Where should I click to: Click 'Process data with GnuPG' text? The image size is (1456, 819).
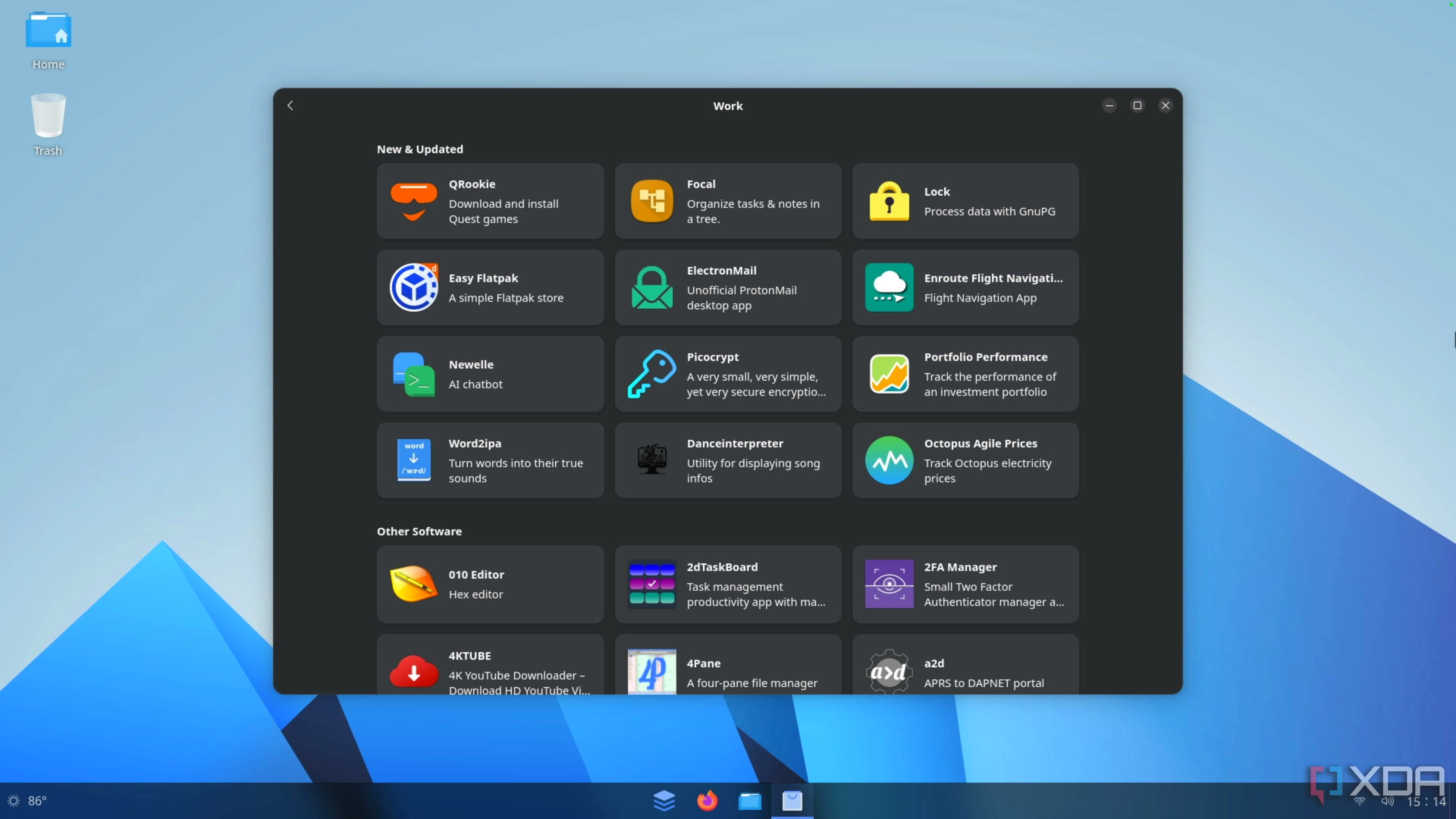pos(990,211)
